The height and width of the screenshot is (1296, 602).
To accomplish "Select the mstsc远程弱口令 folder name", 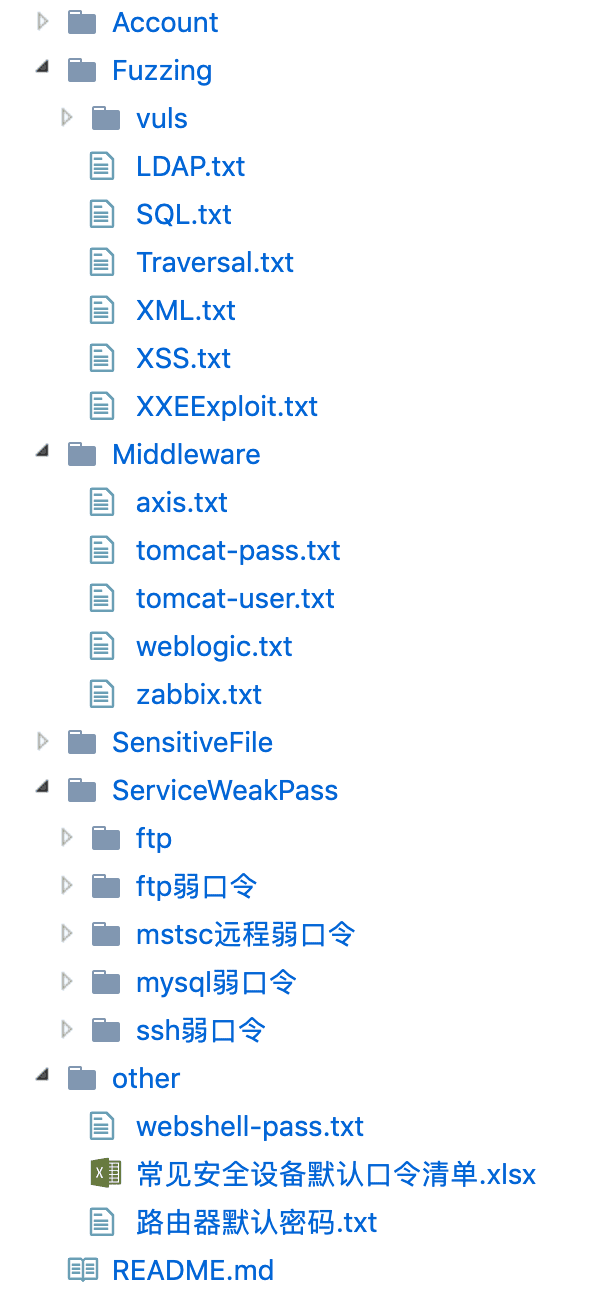I will (245, 934).
